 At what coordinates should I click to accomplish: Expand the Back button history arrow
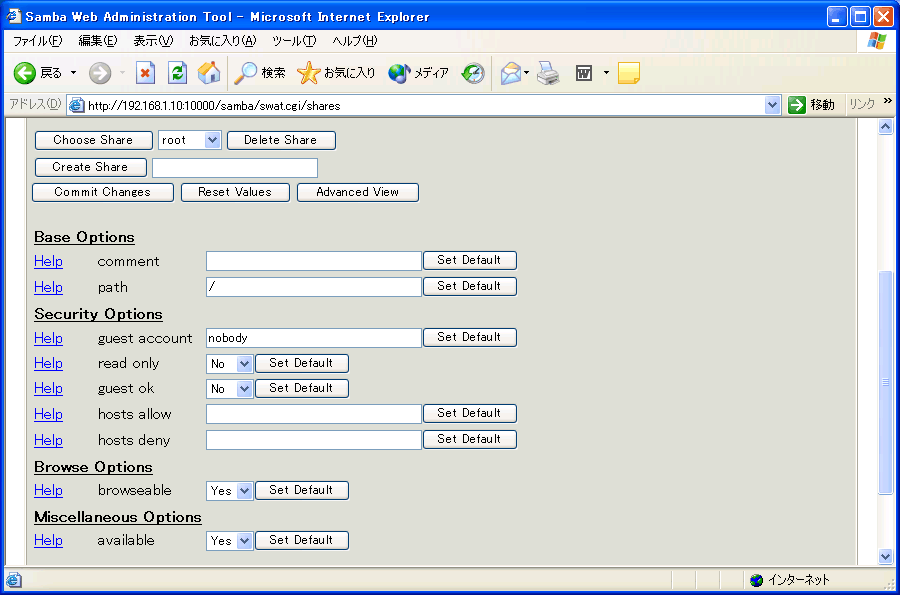73,73
